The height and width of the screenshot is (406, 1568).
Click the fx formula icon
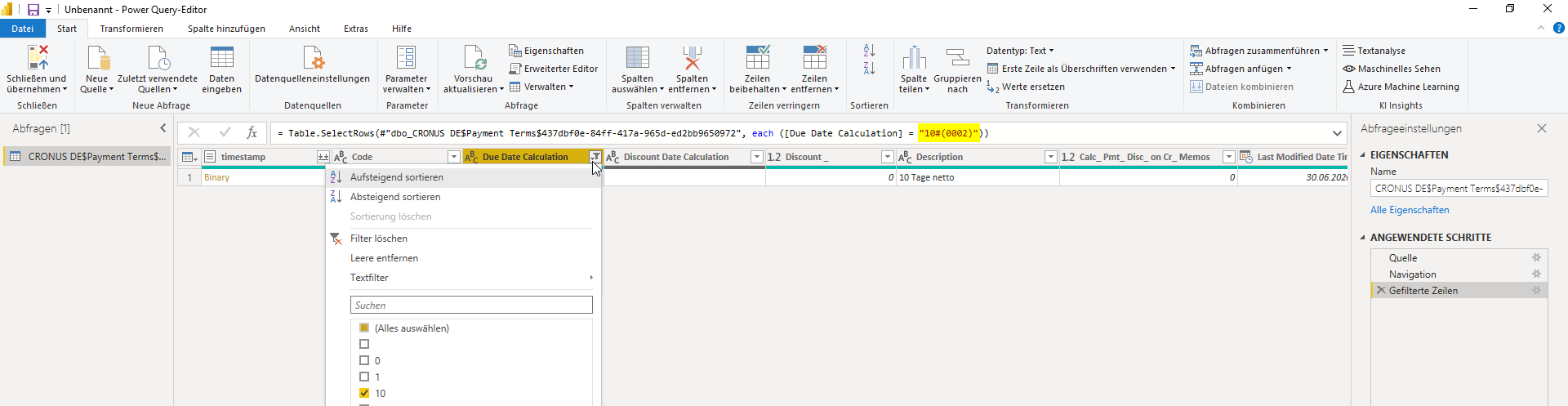tap(252, 132)
